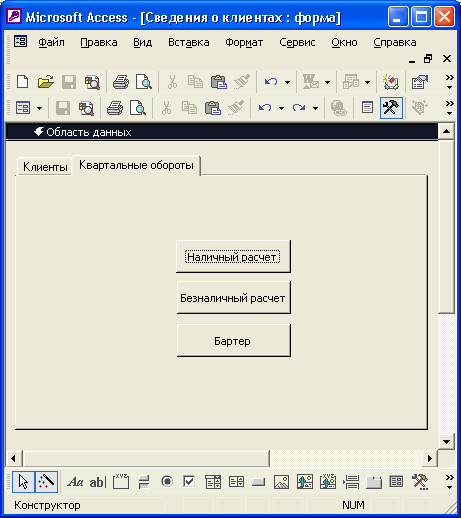The image size is (461, 518).
Task: Open the Properties sheet icon
Action: click(419, 82)
